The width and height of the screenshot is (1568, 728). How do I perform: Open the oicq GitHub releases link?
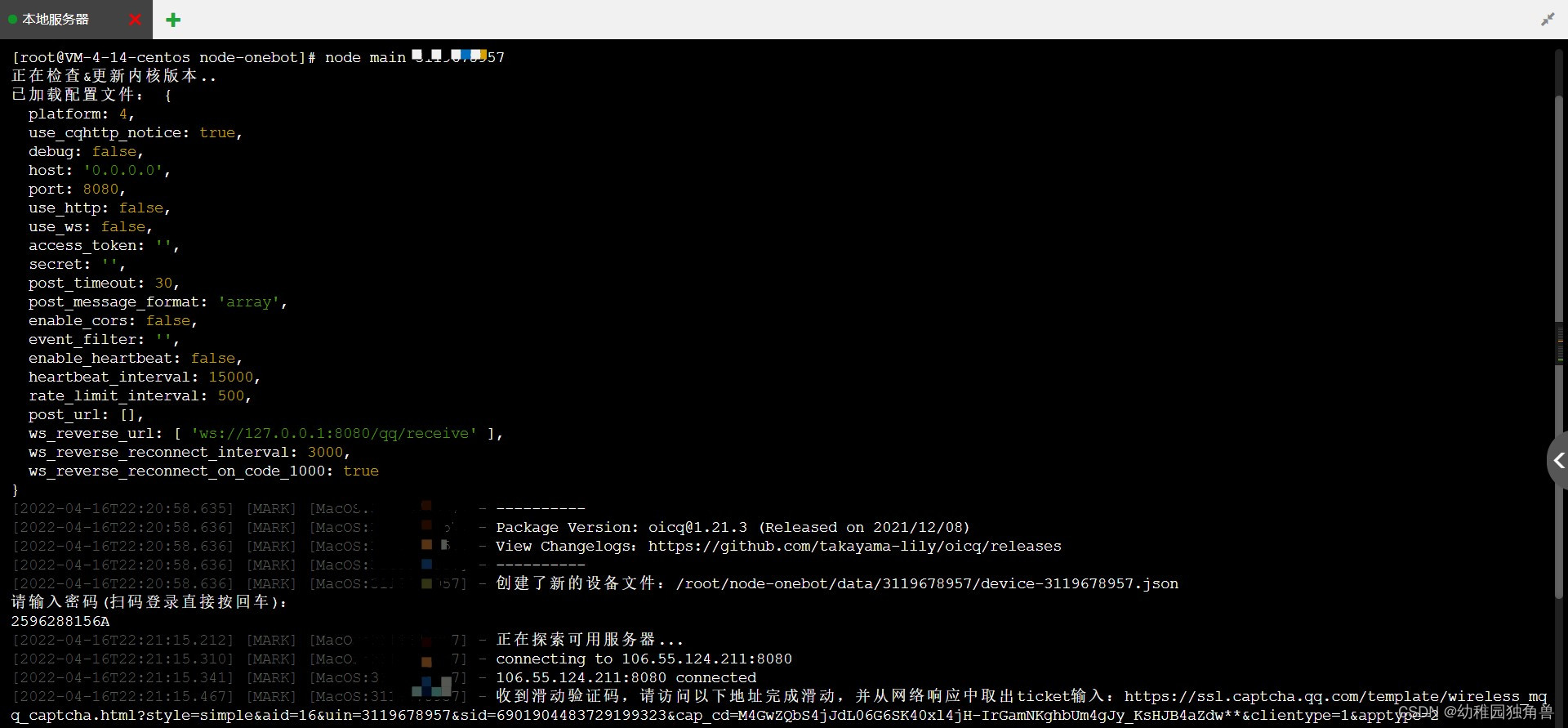pos(854,547)
